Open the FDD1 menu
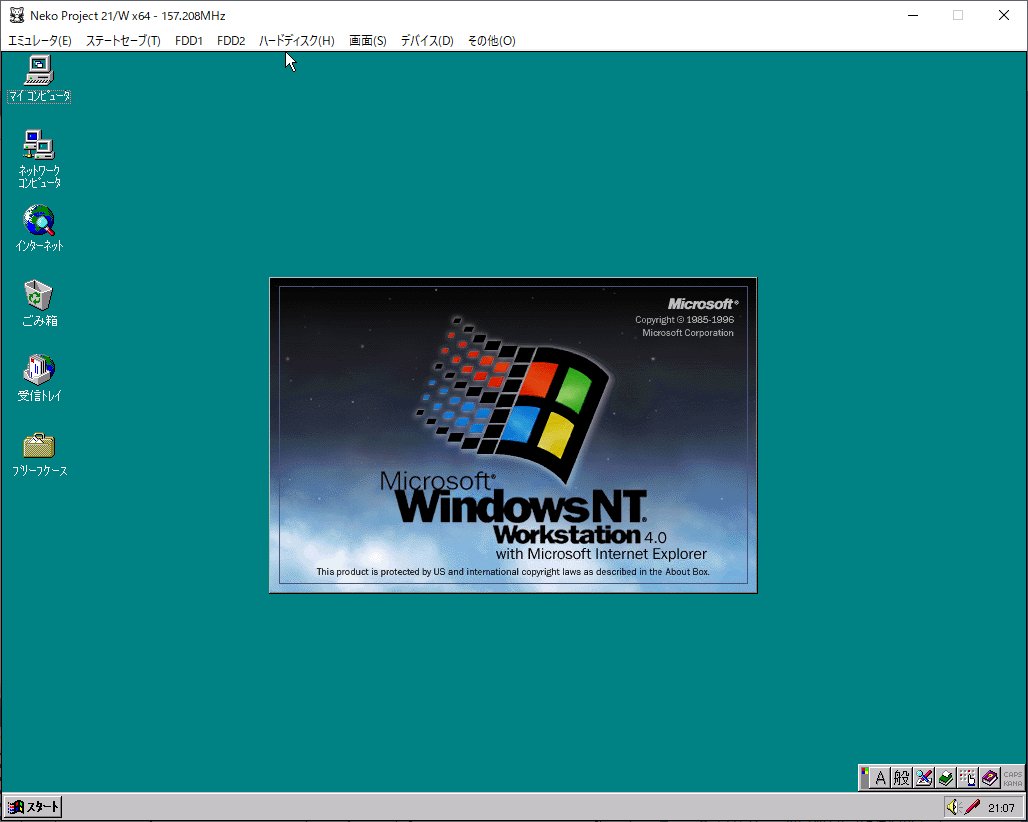Viewport: 1028px width, 822px height. point(189,41)
